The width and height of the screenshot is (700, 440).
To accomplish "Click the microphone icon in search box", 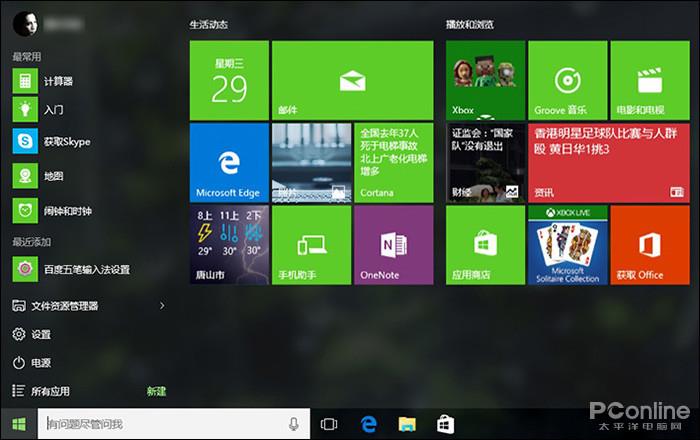I will click(293, 424).
